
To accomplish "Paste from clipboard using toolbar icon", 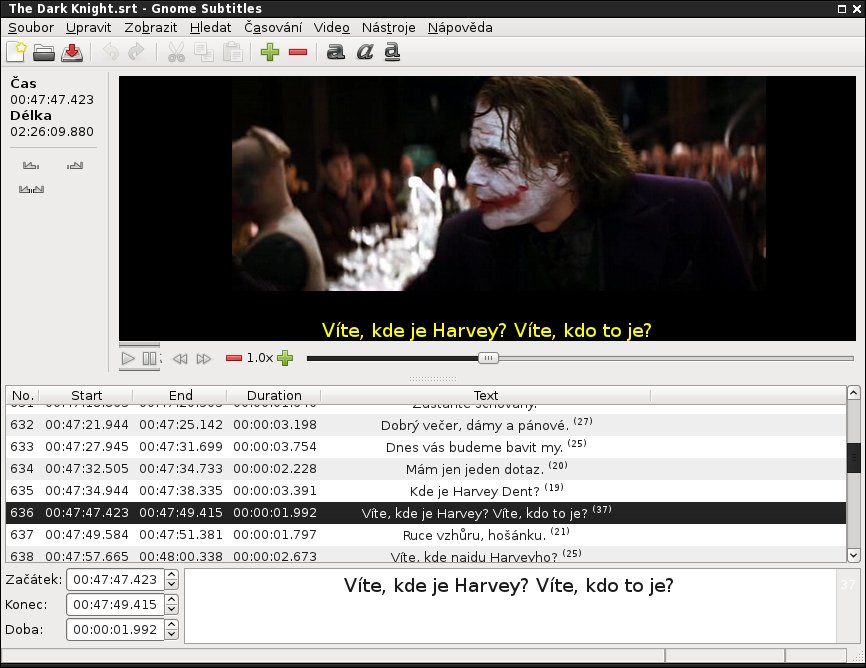I will (x=233, y=52).
